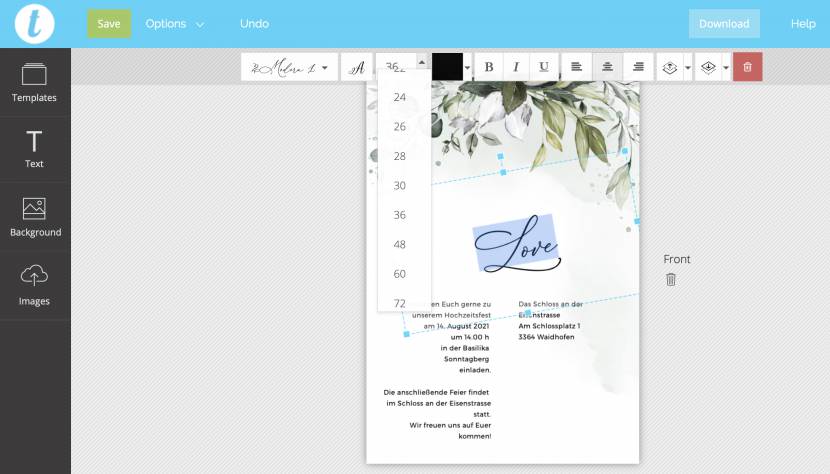Click the trash icon under Front
Image resolution: width=830 pixels, height=474 pixels.
(671, 280)
